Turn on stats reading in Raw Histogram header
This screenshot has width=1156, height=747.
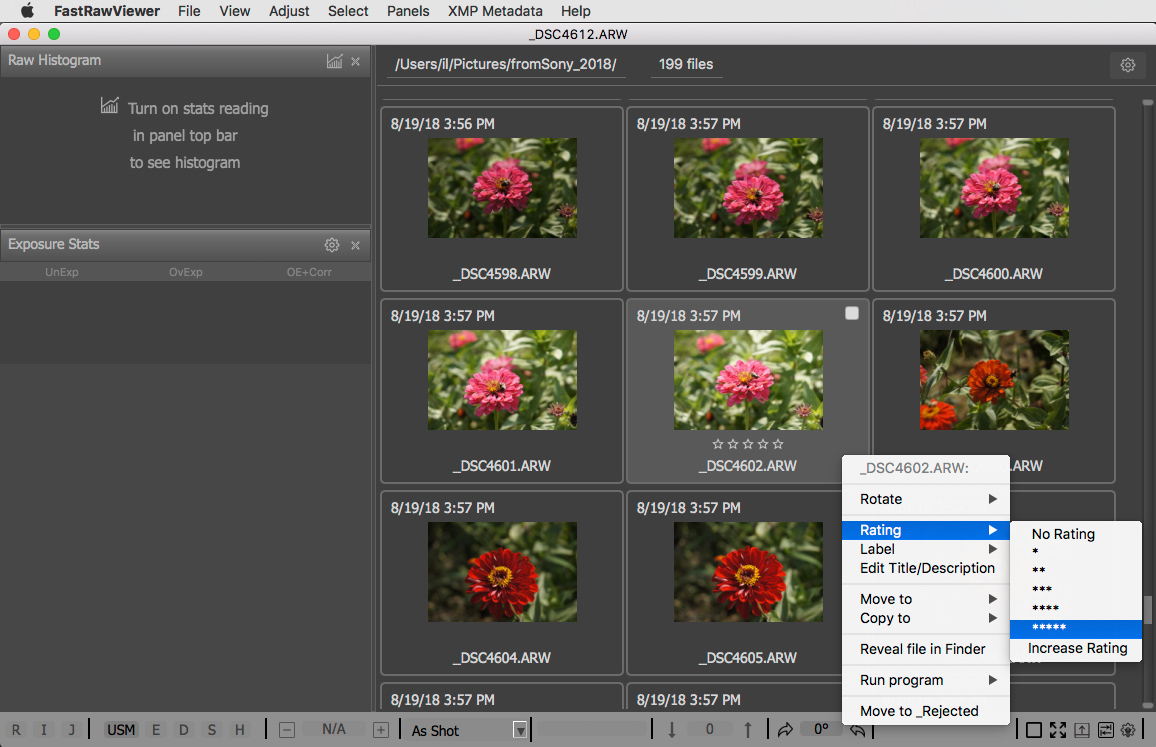point(334,61)
